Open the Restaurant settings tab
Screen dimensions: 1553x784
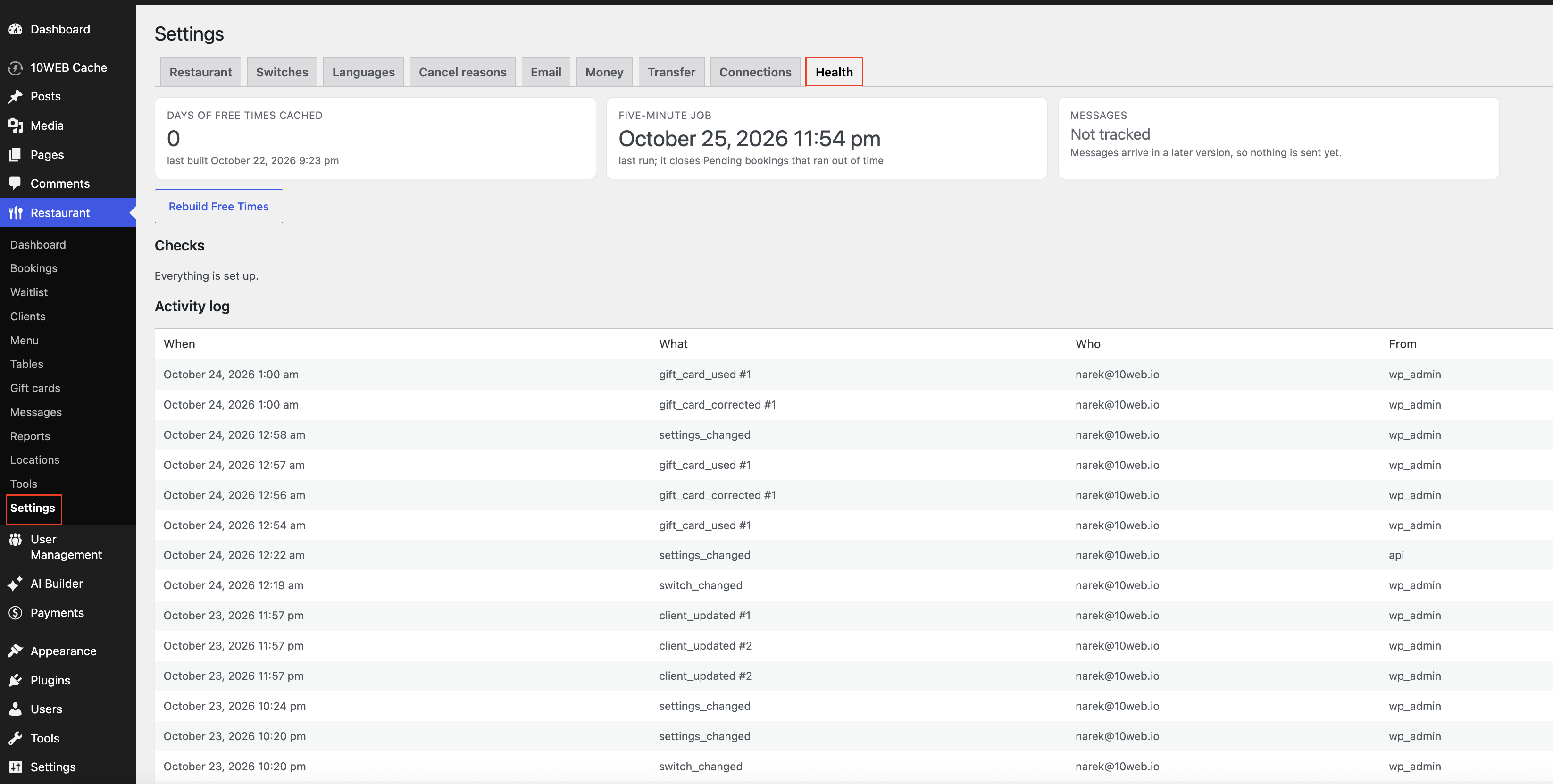point(200,72)
